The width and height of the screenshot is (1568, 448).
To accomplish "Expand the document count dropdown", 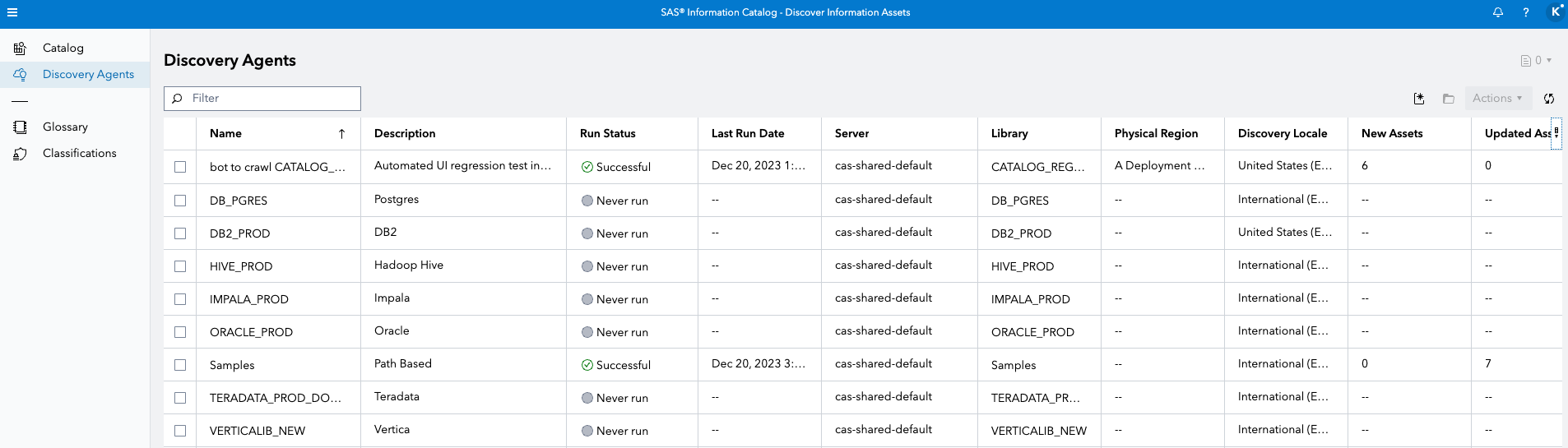I will click(1536, 61).
